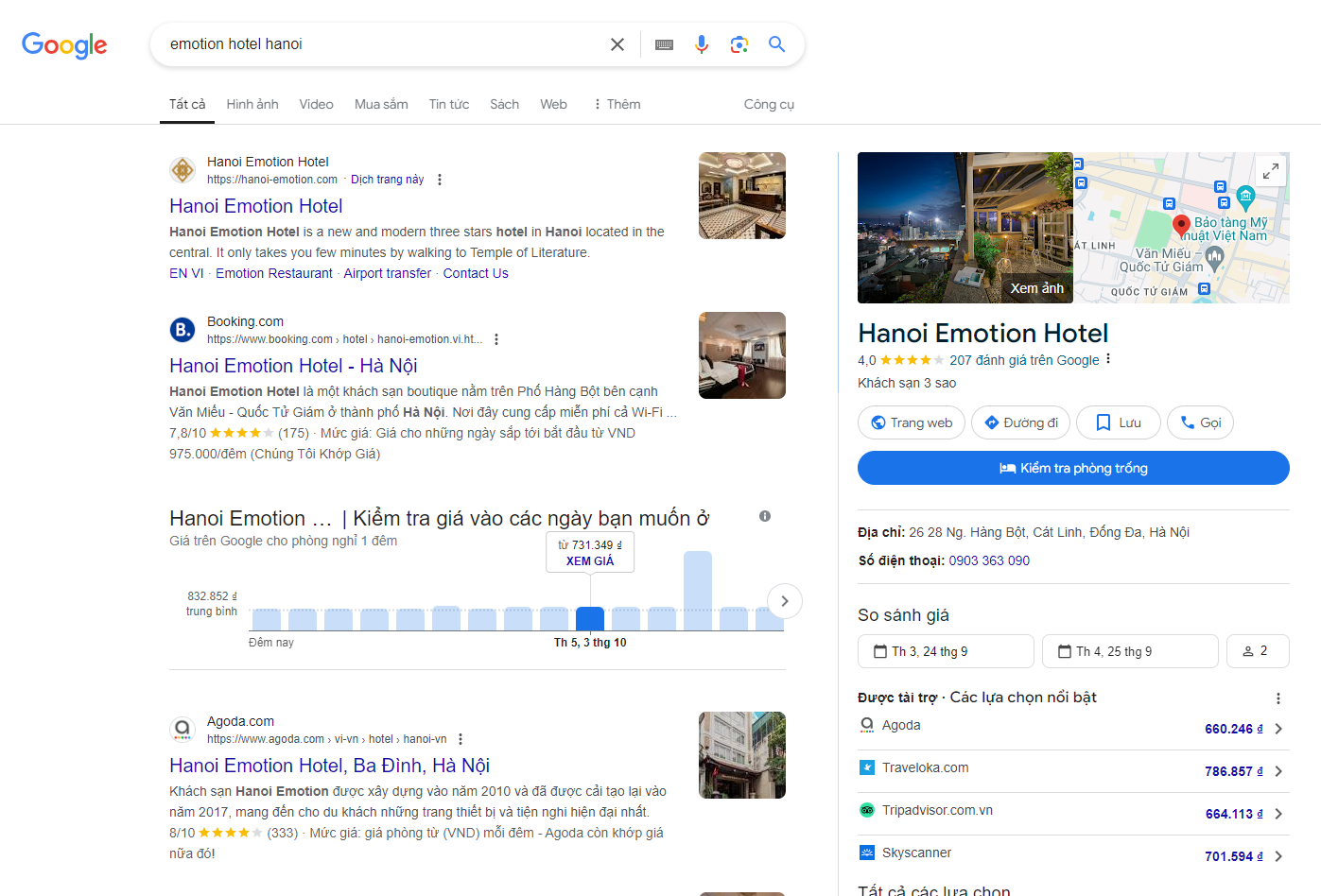Open Agoda price 660.246 đ row

click(1073, 728)
